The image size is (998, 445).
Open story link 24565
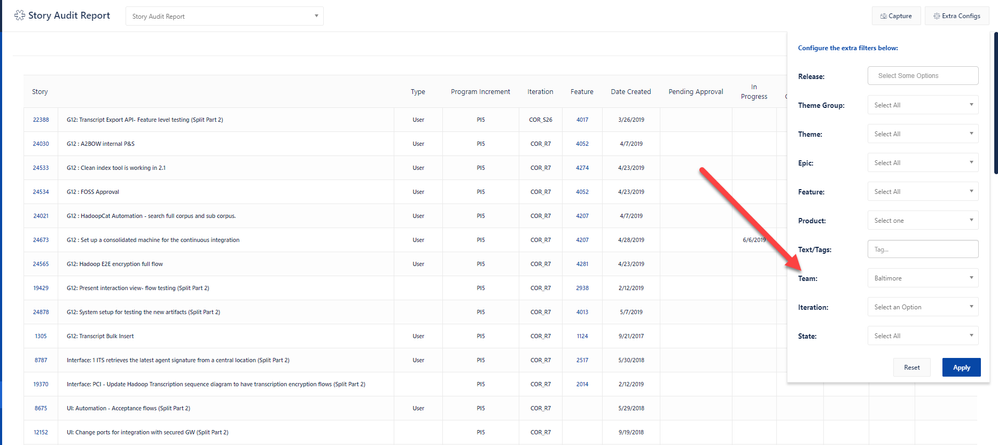click(41, 264)
